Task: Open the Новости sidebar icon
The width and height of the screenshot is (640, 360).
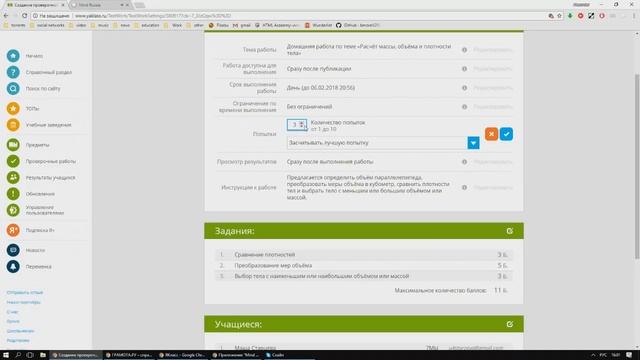Action: [13, 250]
